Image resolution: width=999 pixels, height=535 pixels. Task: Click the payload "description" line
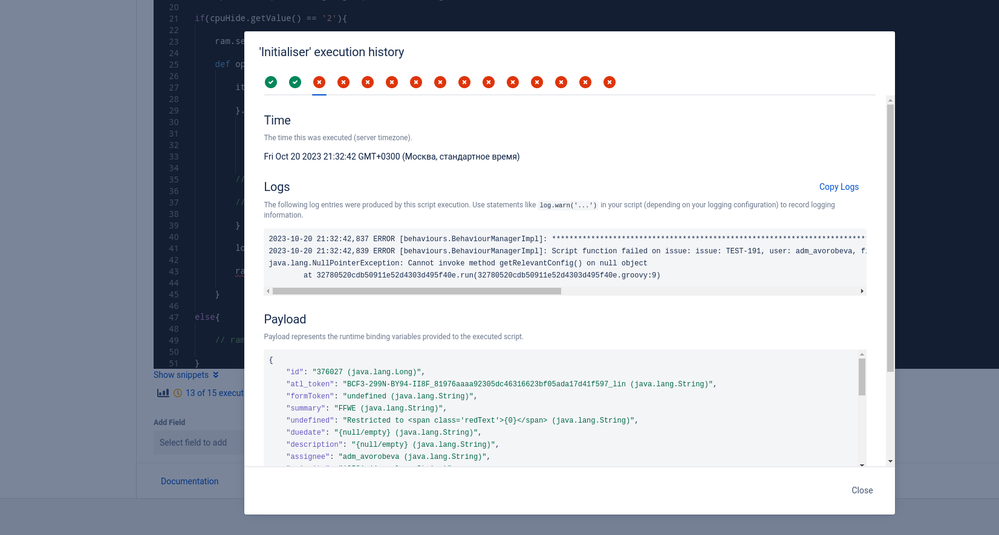[392, 445]
